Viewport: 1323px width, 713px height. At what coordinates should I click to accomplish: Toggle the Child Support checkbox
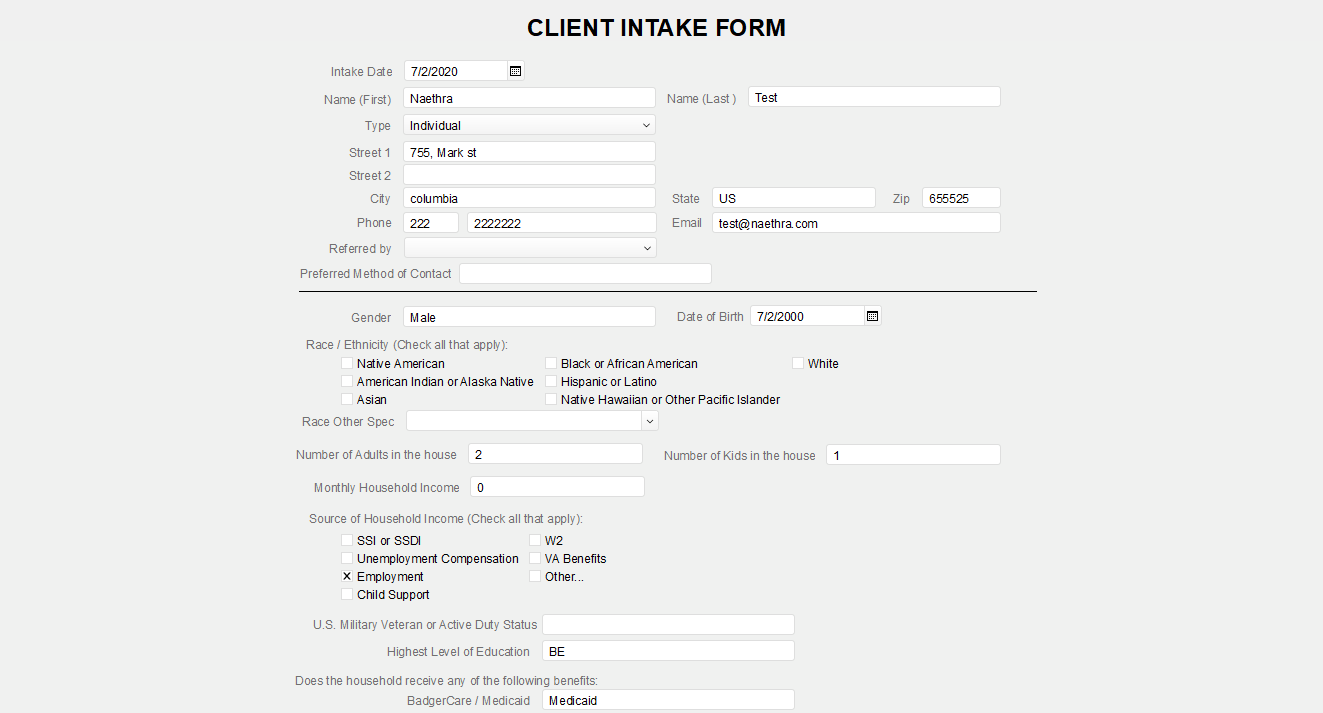pos(347,594)
